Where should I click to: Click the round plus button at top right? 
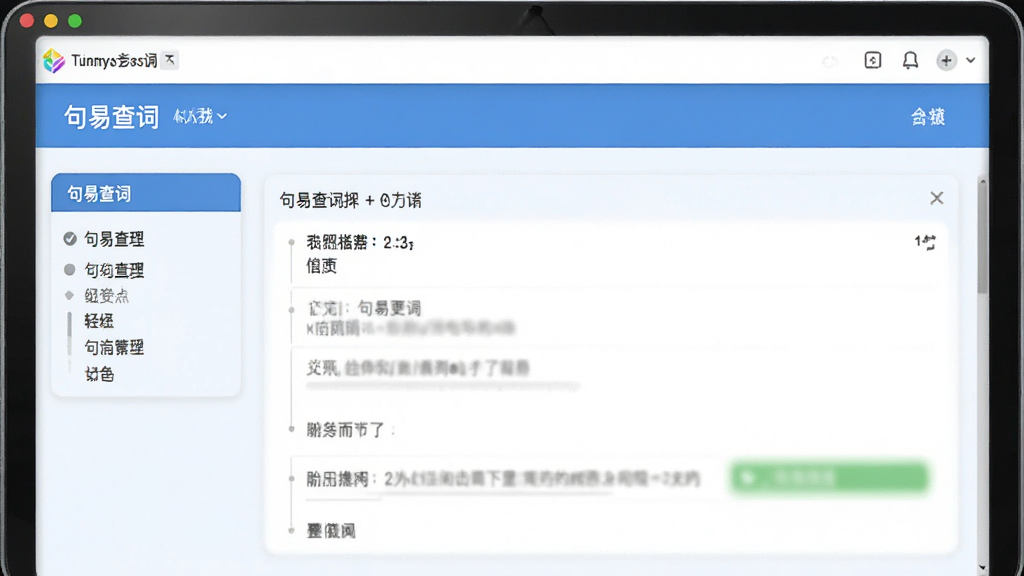pyautogui.click(x=946, y=61)
